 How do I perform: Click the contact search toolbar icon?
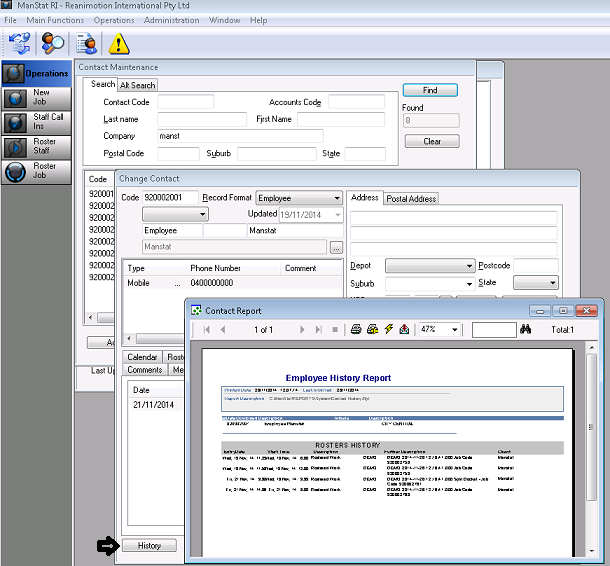pyautogui.click(x=53, y=43)
